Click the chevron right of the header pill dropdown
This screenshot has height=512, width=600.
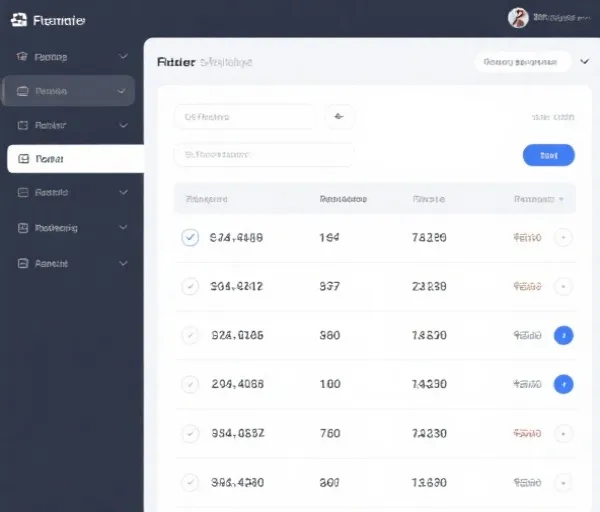[x=584, y=62]
